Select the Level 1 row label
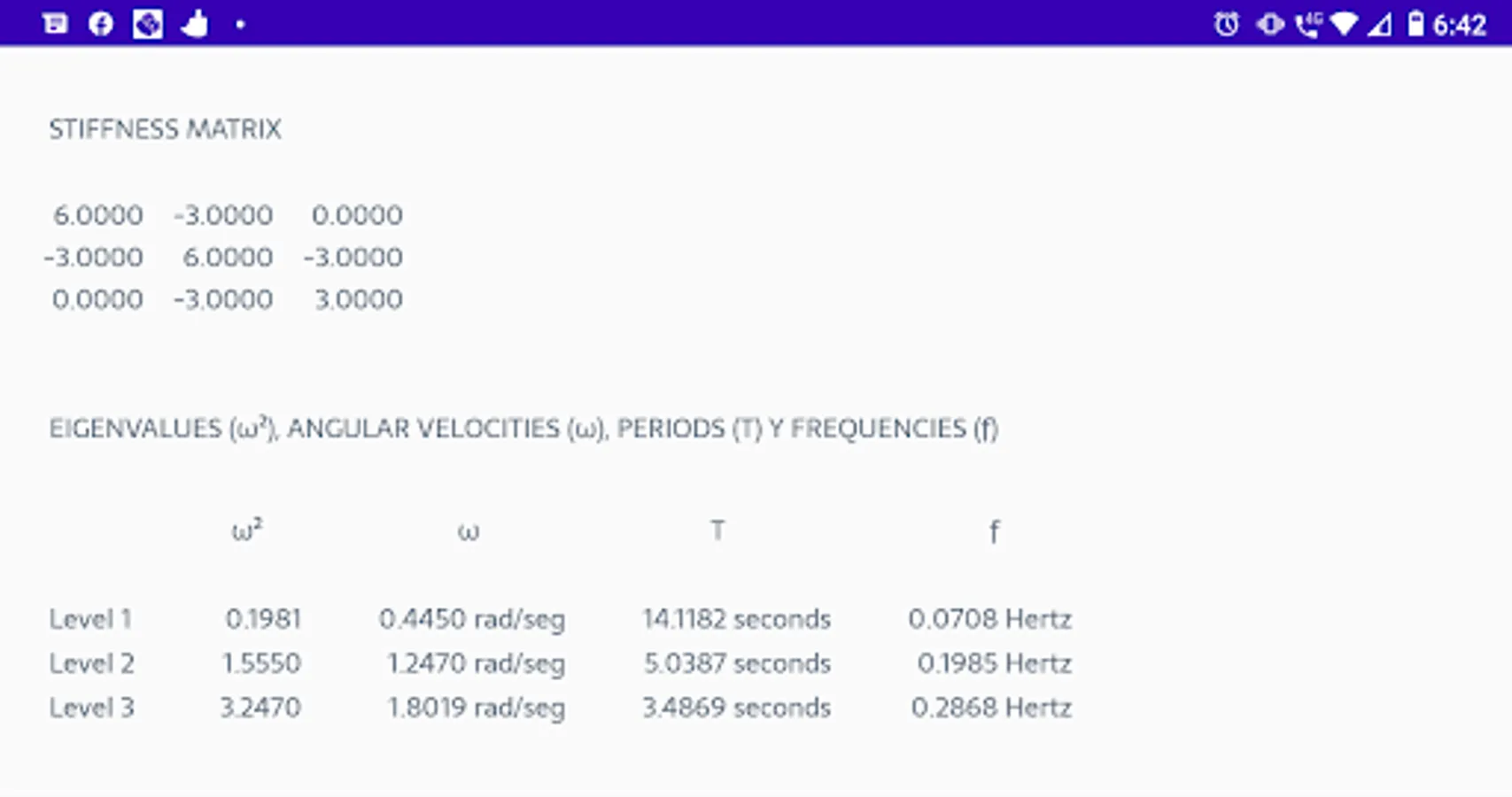1512x797 pixels. pos(90,619)
